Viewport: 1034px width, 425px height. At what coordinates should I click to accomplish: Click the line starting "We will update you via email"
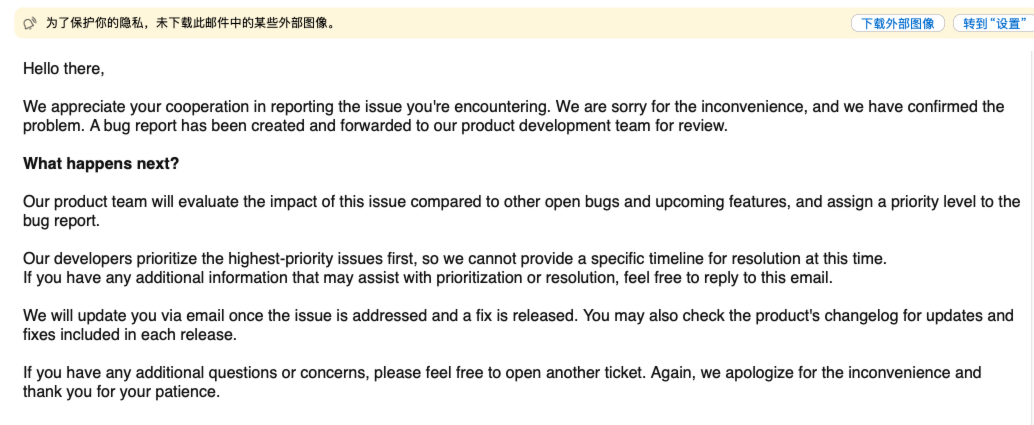pyautogui.click(x=518, y=316)
